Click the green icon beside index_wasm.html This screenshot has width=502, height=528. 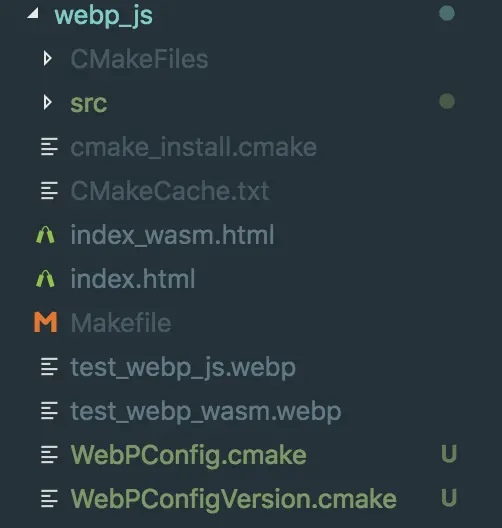[x=45, y=235]
